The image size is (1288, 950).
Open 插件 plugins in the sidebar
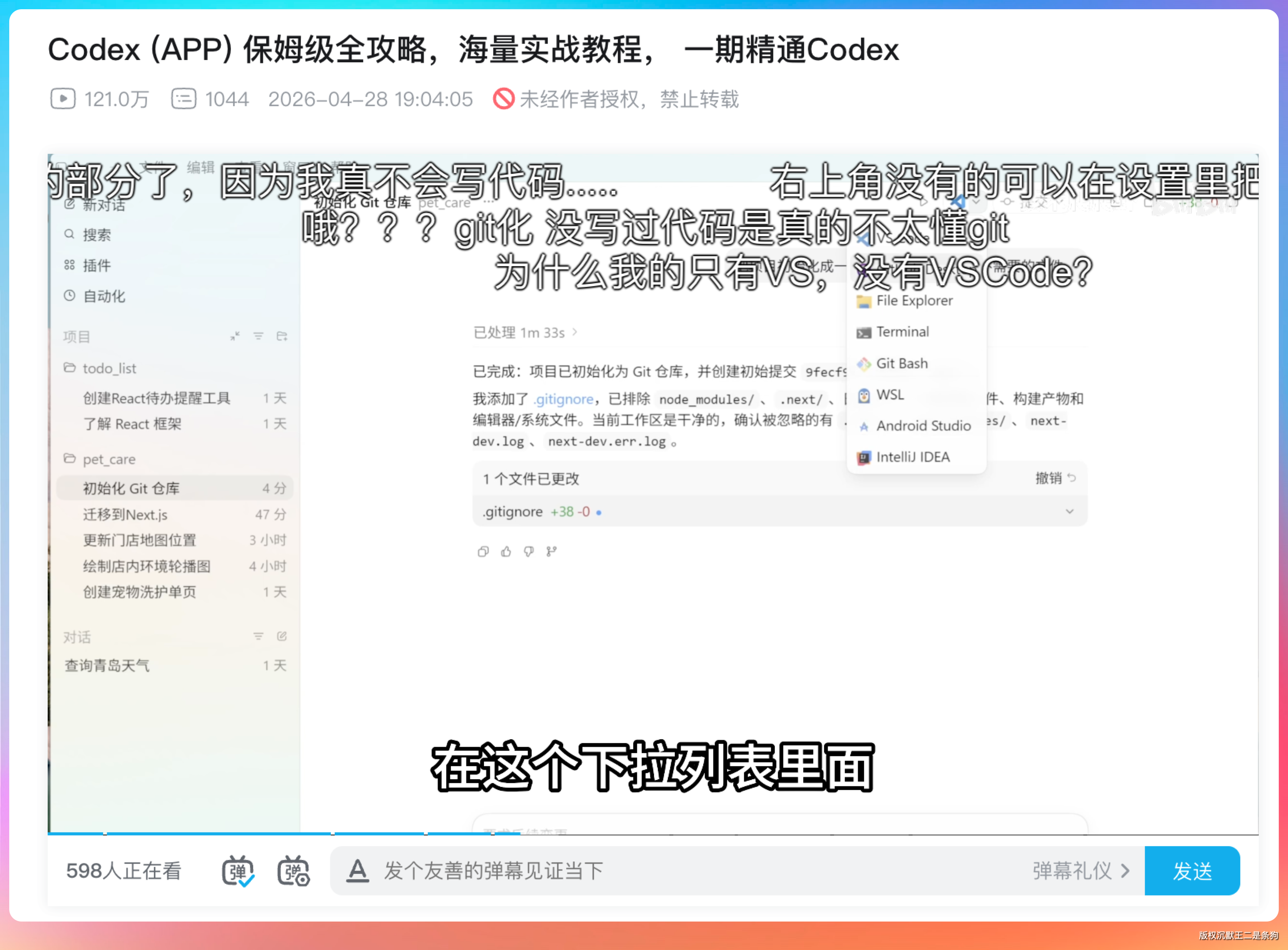pyautogui.click(x=97, y=266)
